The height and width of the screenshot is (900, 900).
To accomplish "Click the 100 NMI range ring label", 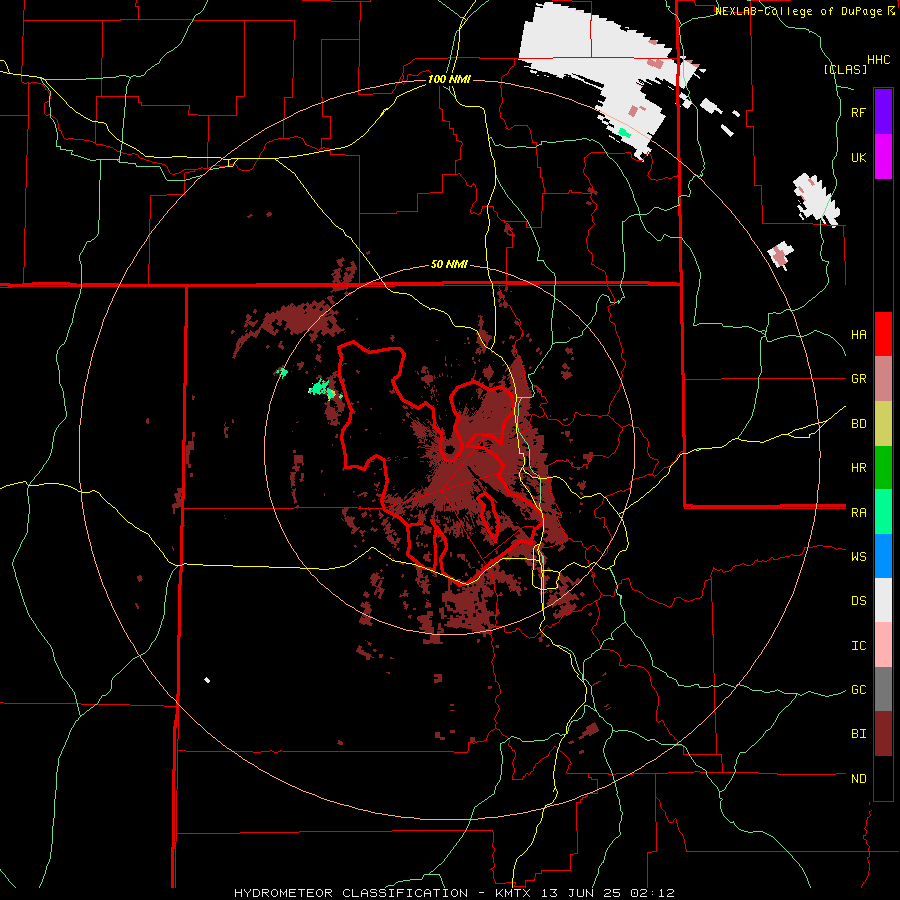I will point(449,79).
